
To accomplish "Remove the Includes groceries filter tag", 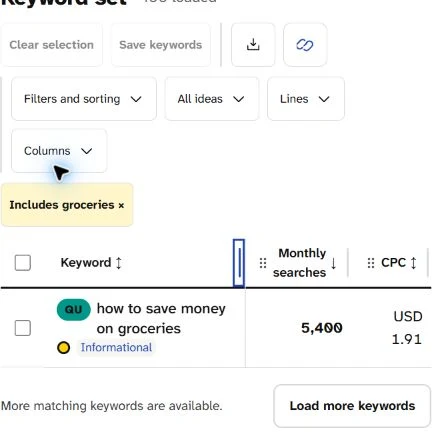I will pos(121,205).
